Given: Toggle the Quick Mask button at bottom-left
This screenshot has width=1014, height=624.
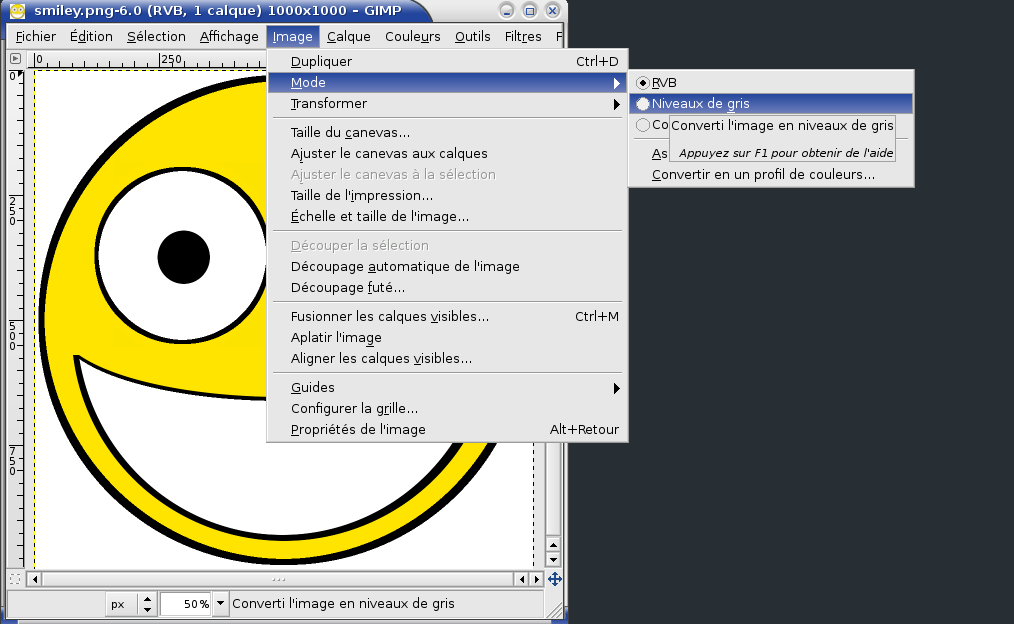Looking at the screenshot, I should (x=15, y=579).
